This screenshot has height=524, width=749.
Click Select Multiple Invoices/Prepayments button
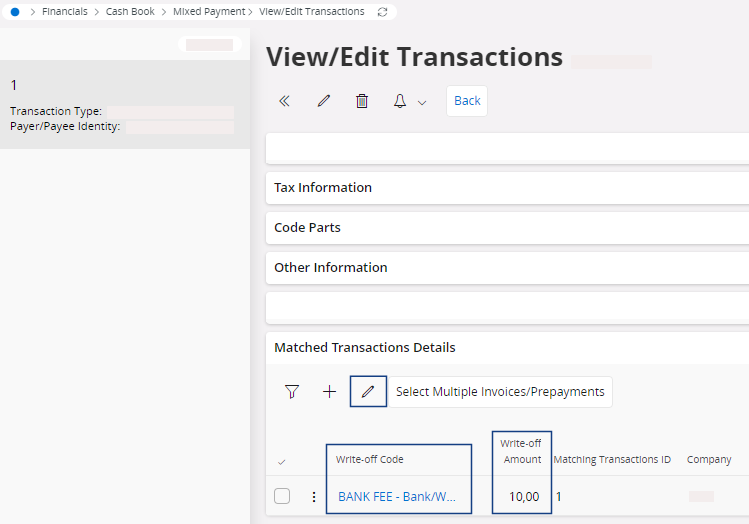pos(500,392)
